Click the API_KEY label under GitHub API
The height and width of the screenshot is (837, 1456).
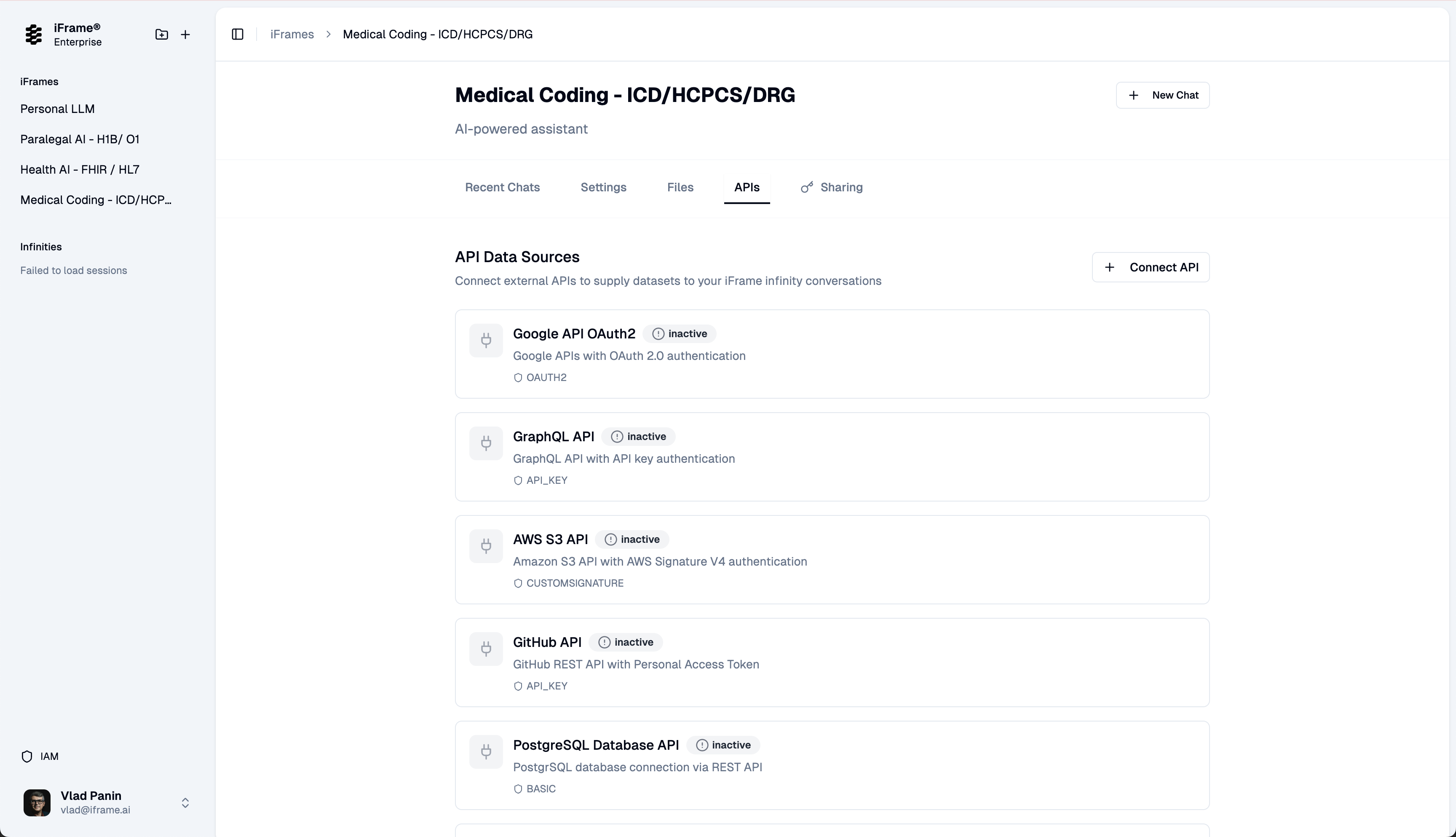click(x=547, y=687)
